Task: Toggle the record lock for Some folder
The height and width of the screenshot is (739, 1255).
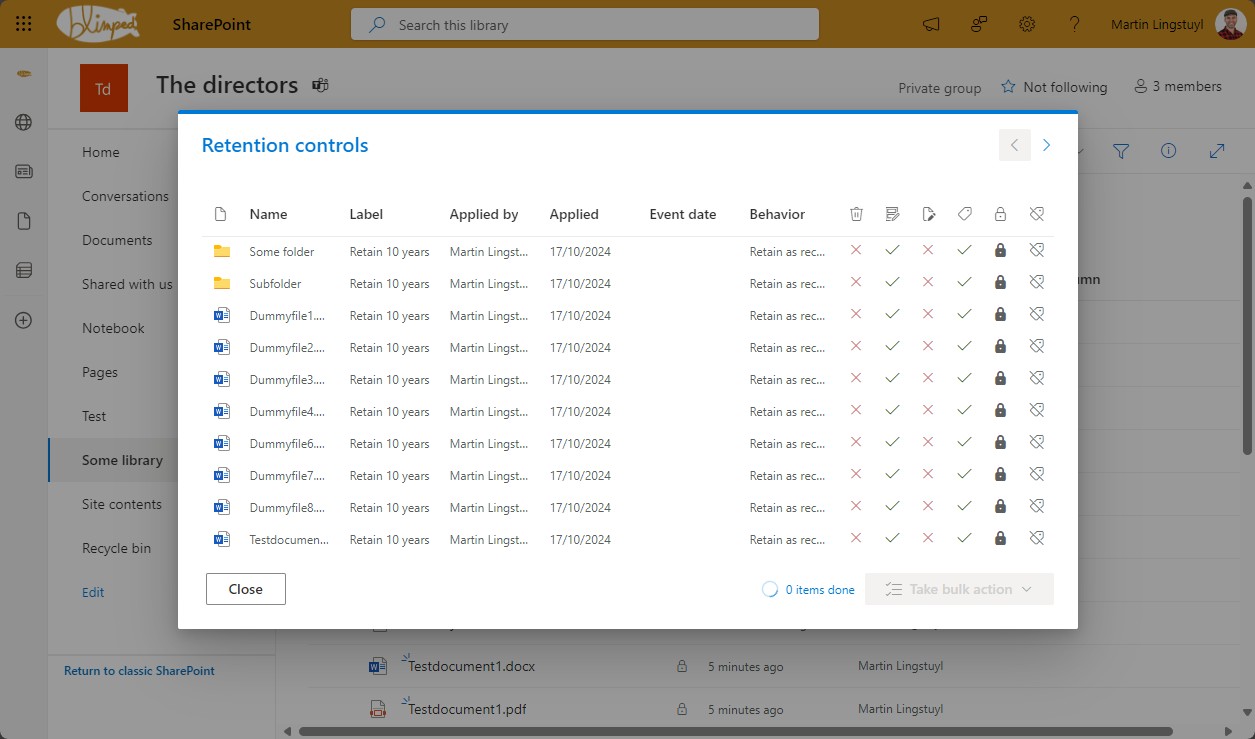Action: coord(1000,251)
